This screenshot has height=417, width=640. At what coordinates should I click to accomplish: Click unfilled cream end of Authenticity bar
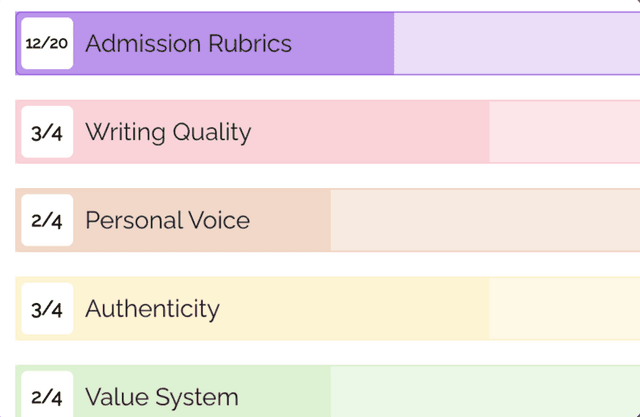point(564,308)
